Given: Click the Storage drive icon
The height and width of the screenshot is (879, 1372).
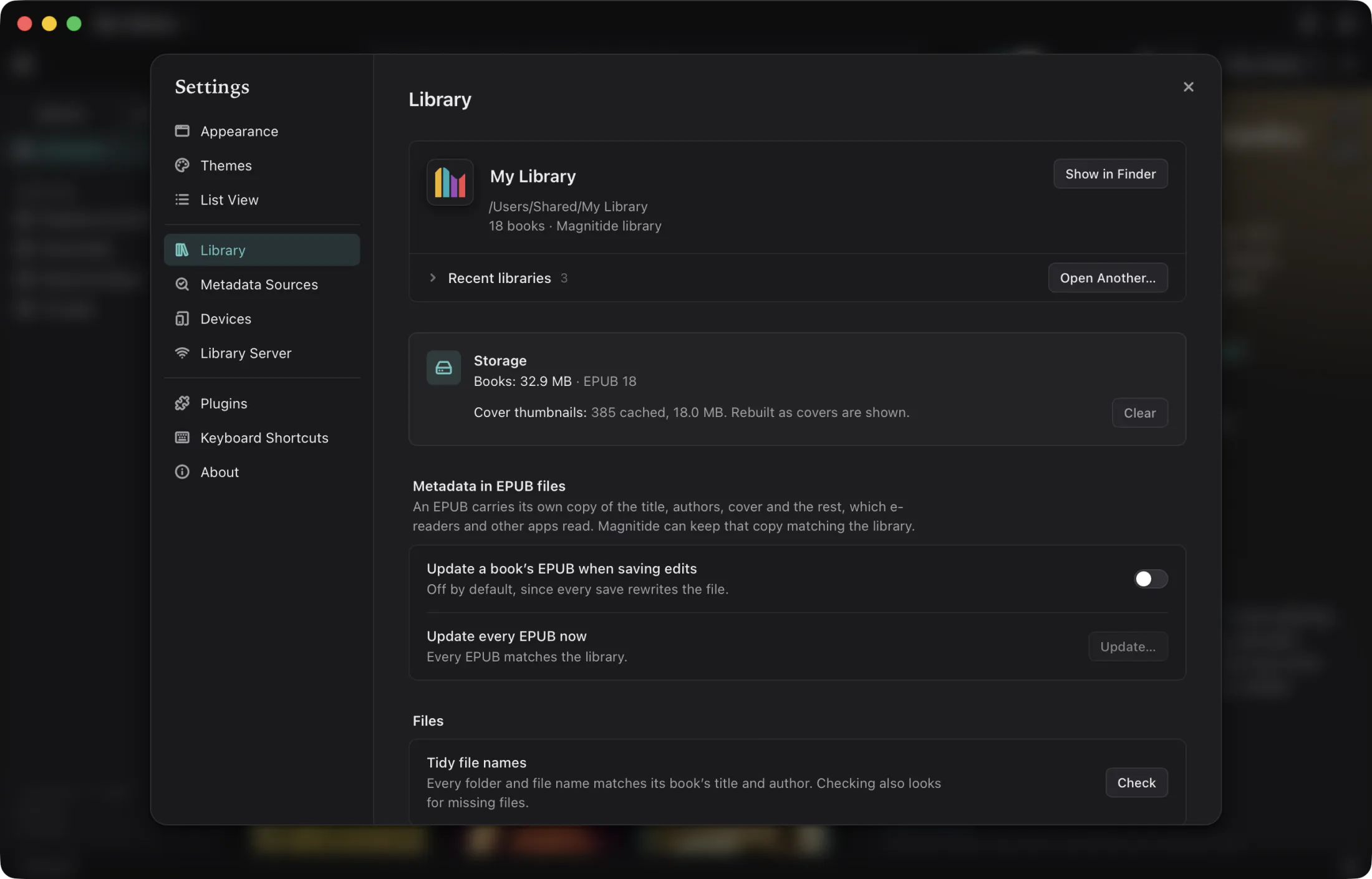Looking at the screenshot, I should click(443, 368).
